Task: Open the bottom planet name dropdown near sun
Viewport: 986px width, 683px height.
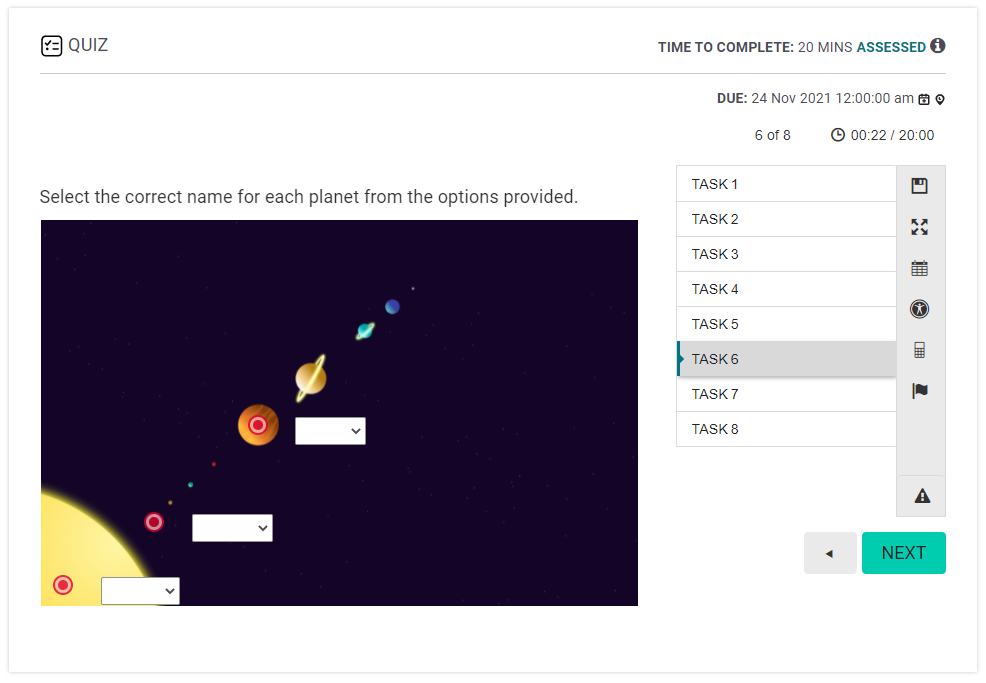Action: [x=140, y=591]
